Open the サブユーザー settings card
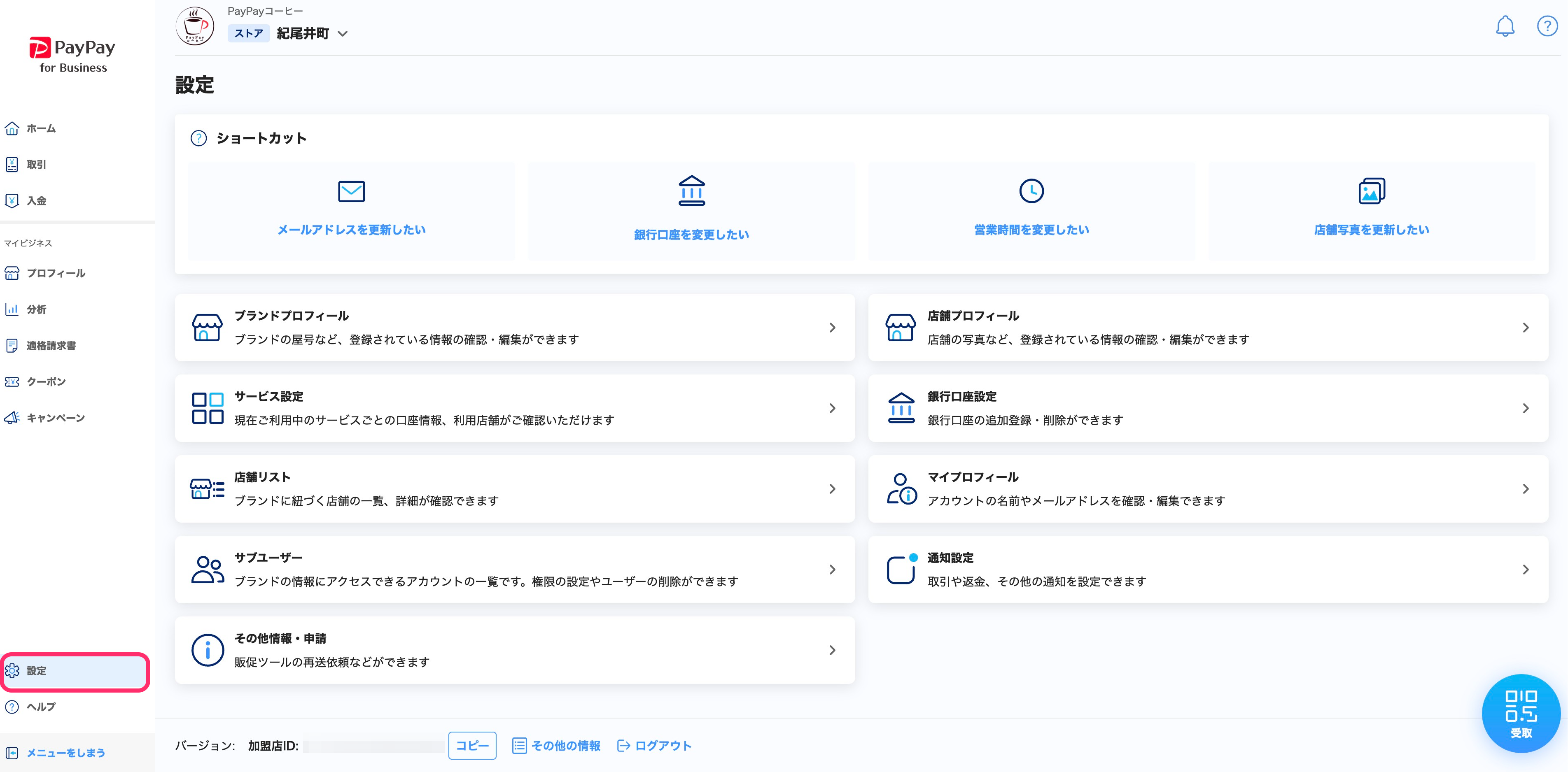Viewport: 1568px width, 772px height. click(514, 570)
